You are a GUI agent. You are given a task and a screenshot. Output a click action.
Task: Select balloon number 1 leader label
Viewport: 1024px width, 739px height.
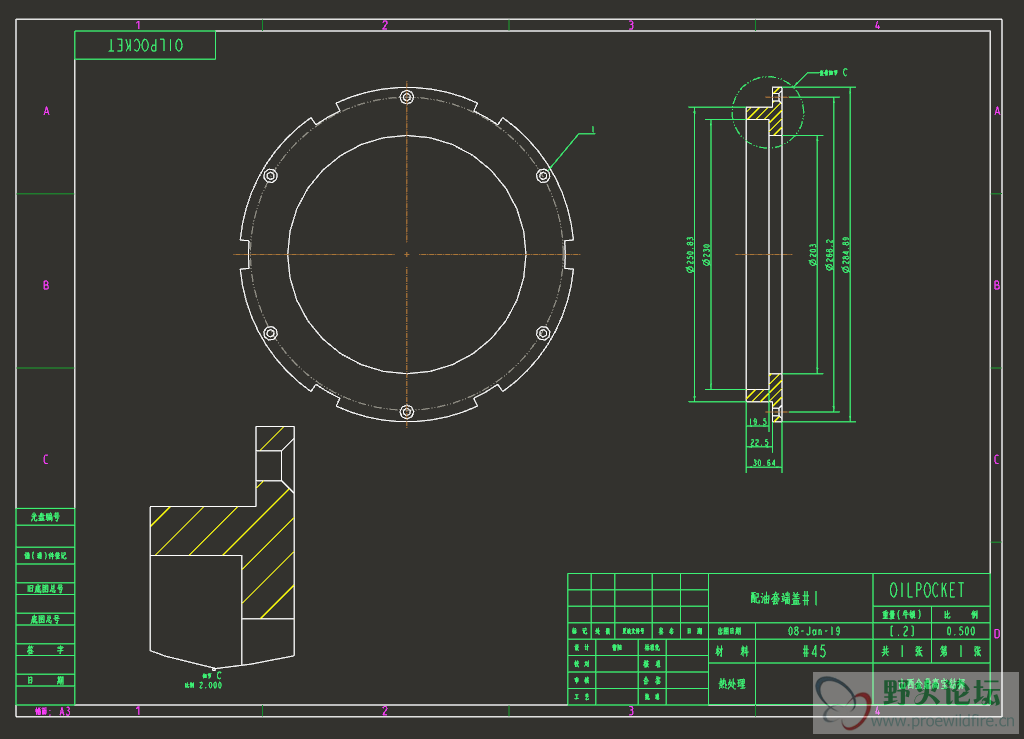[x=593, y=130]
